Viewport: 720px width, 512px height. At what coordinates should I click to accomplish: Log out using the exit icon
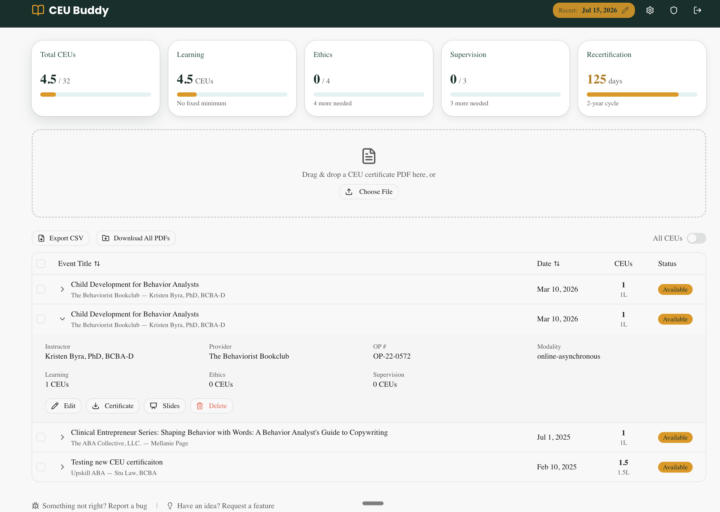698,10
